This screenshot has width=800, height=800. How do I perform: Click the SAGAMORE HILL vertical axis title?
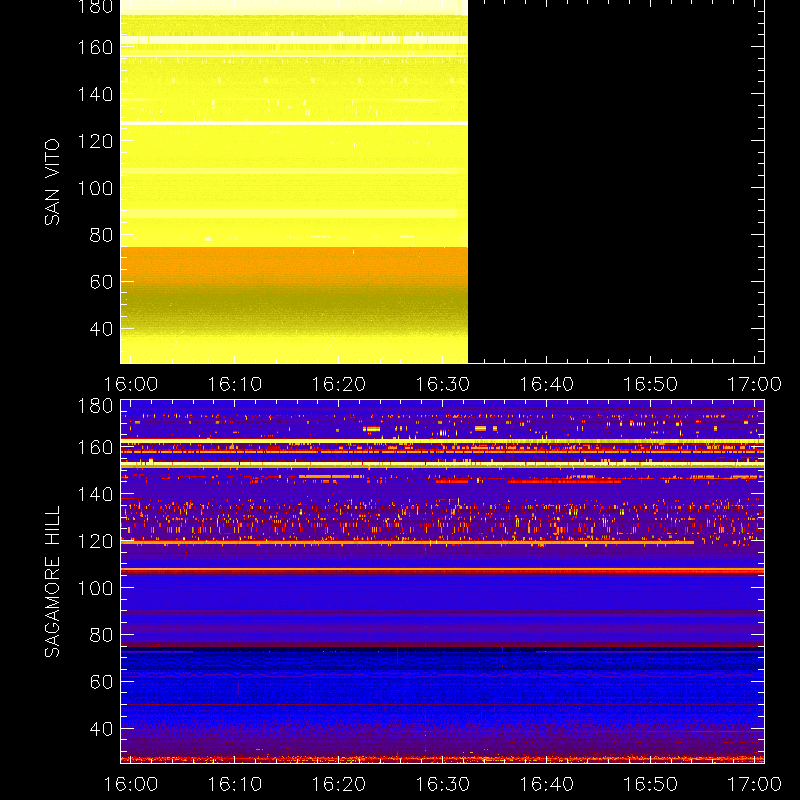[52, 581]
